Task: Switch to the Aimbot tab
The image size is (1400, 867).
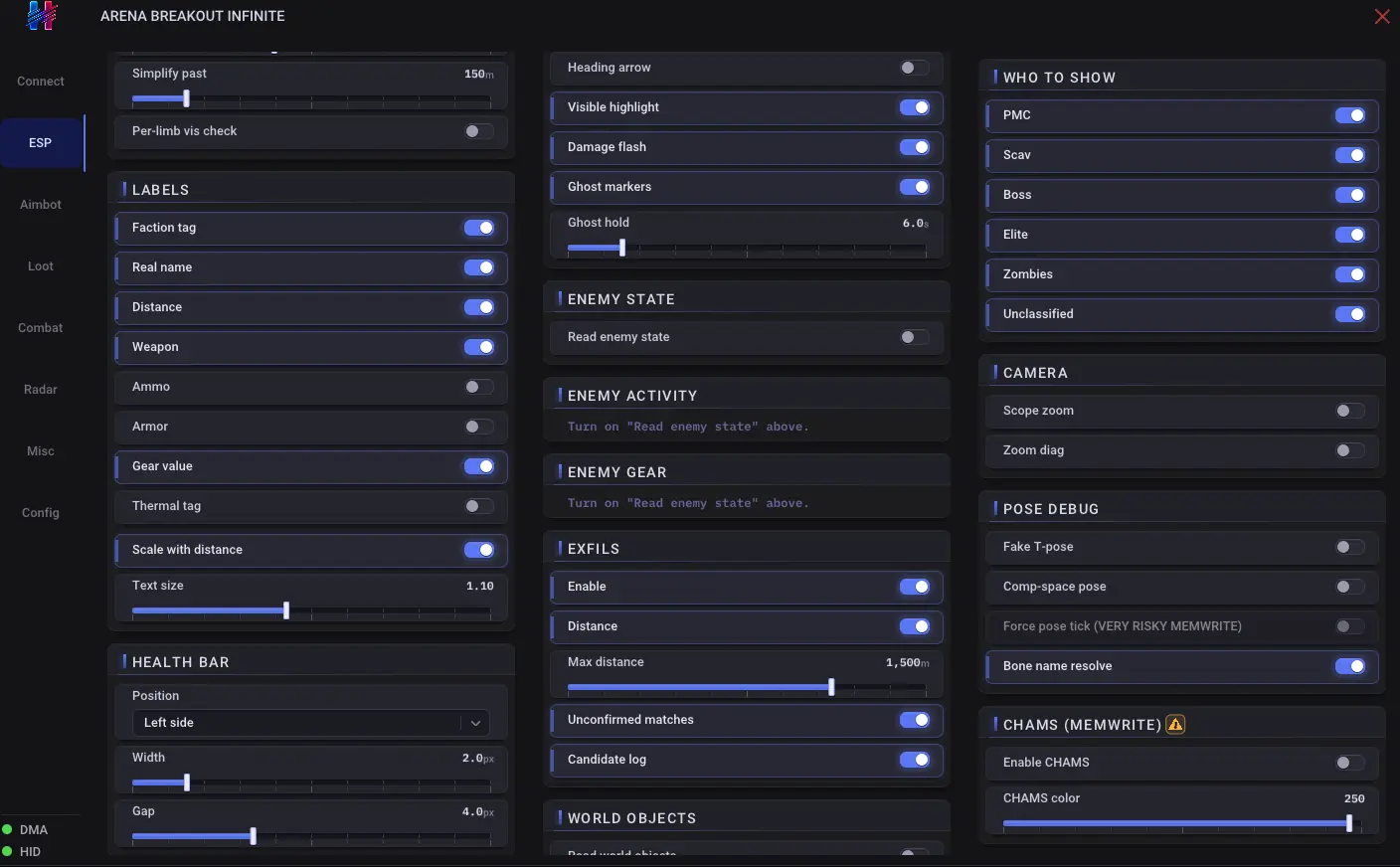Action: click(41, 205)
